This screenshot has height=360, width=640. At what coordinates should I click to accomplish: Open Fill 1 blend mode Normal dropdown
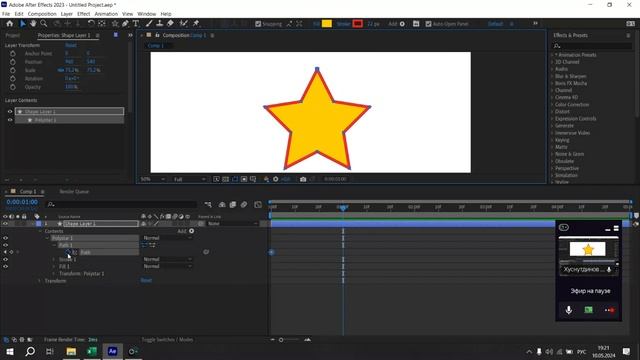(167, 266)
